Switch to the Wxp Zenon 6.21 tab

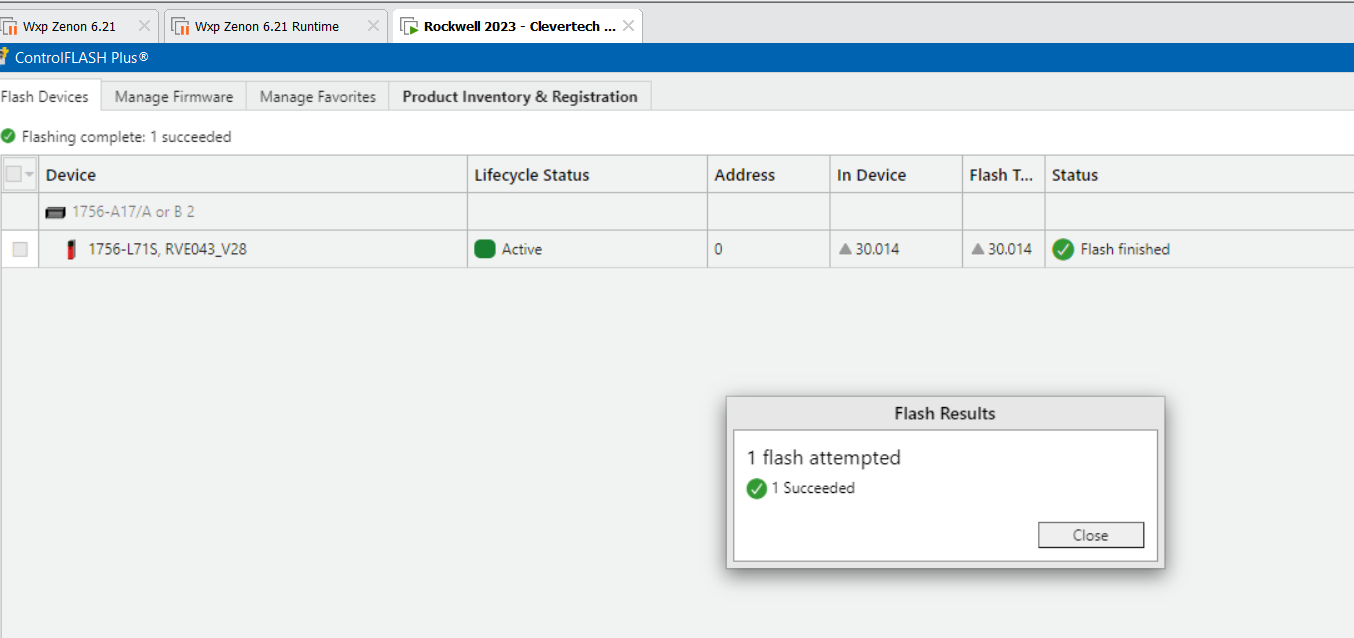point(78,26)
